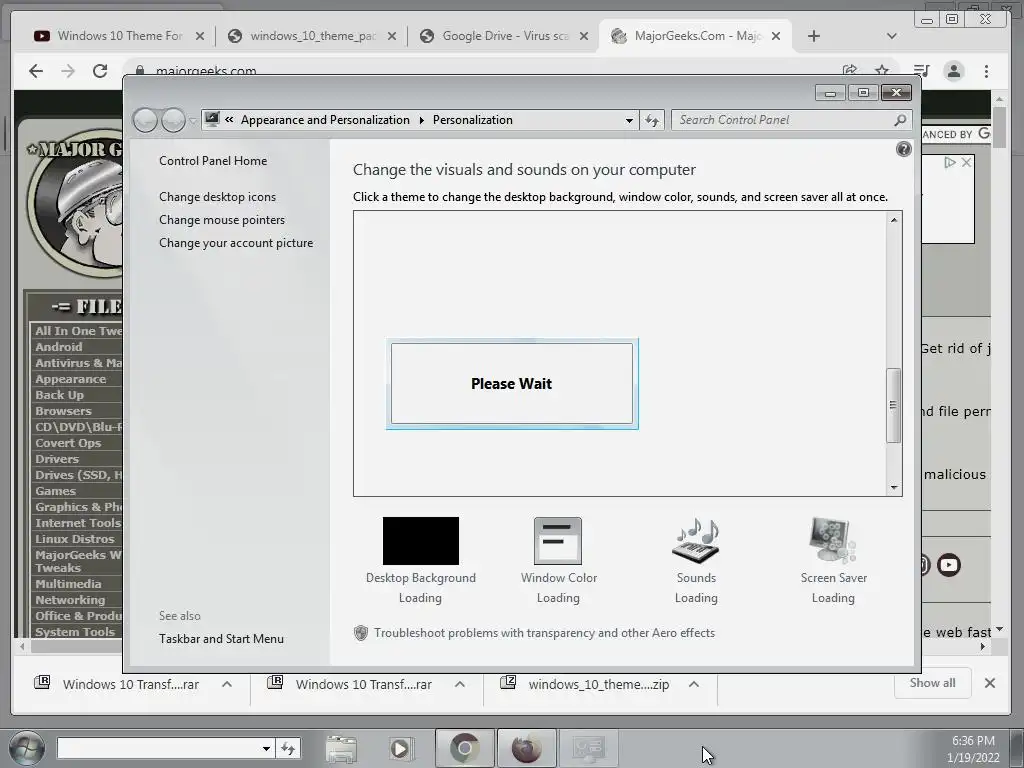The width and height of the screenshot is (1024, 768).
Task: Focus the taskbar address input box
Action: (159, 748)
